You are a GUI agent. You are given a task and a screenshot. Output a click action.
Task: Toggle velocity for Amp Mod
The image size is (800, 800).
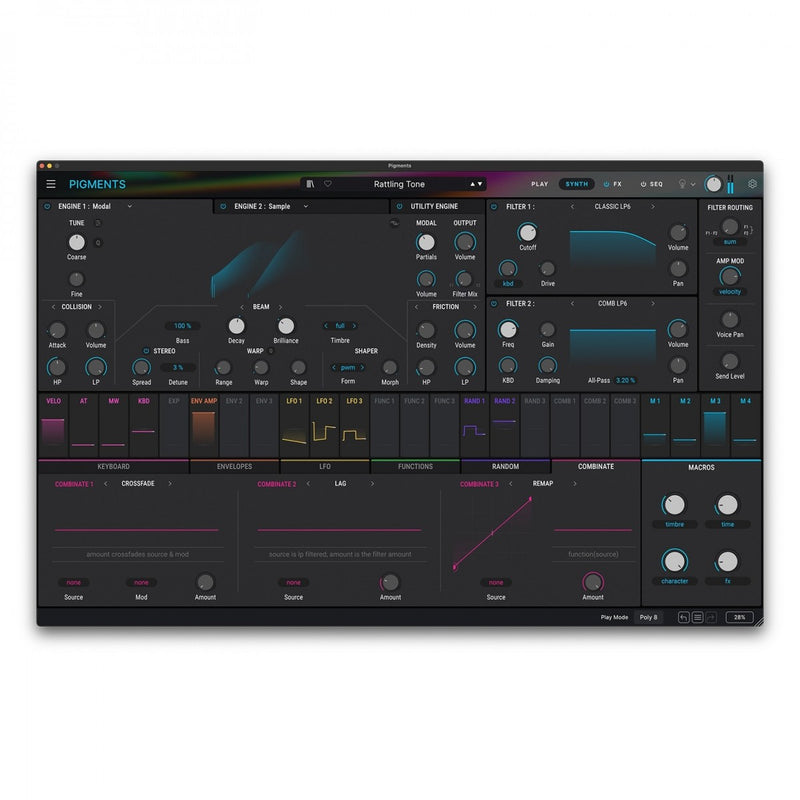(731, 291)
